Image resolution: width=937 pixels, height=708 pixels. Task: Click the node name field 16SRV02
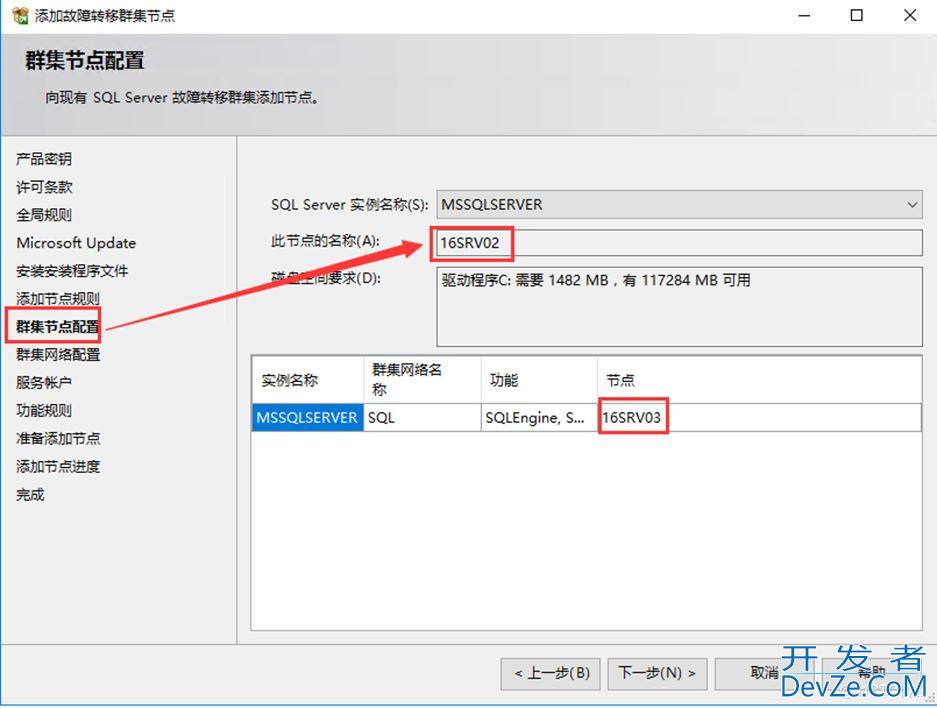[x=679, y=243]
